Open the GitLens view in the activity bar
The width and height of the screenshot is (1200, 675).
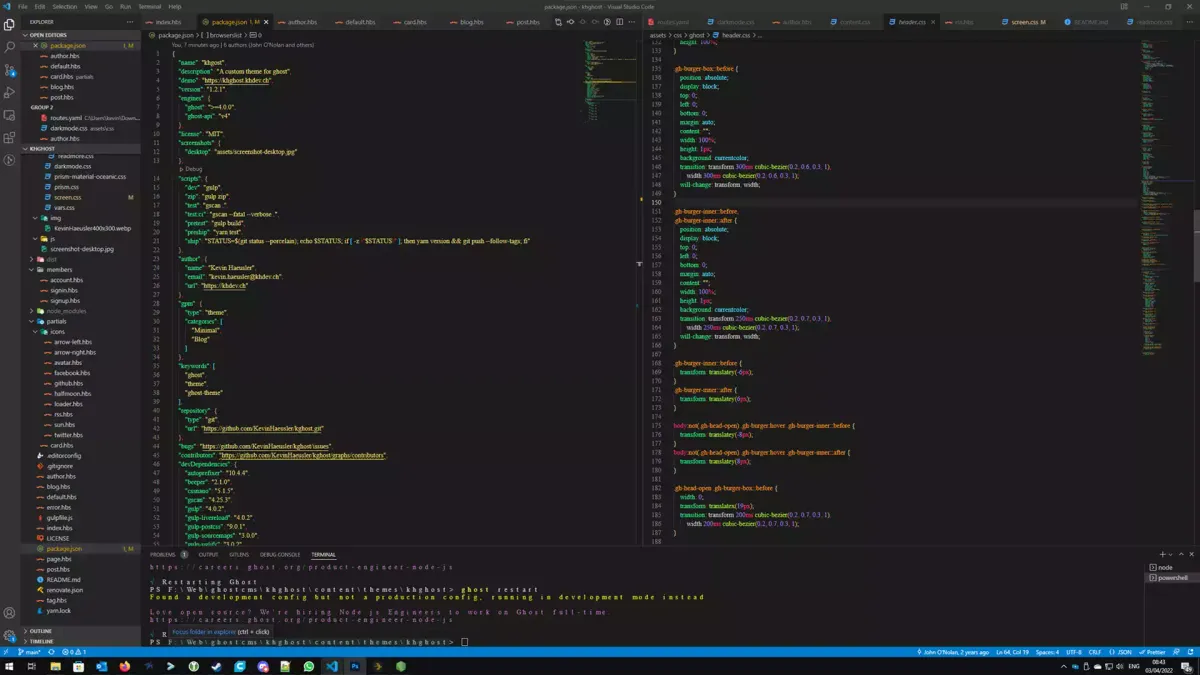tap(10, 160)
